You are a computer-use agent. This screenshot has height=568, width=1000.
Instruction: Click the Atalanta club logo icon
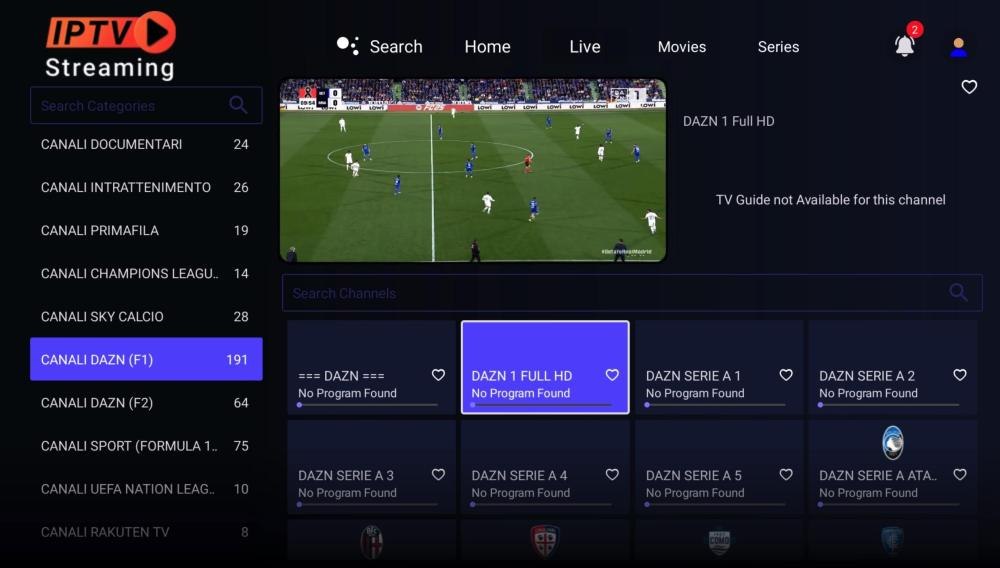(x=892, y=442)
